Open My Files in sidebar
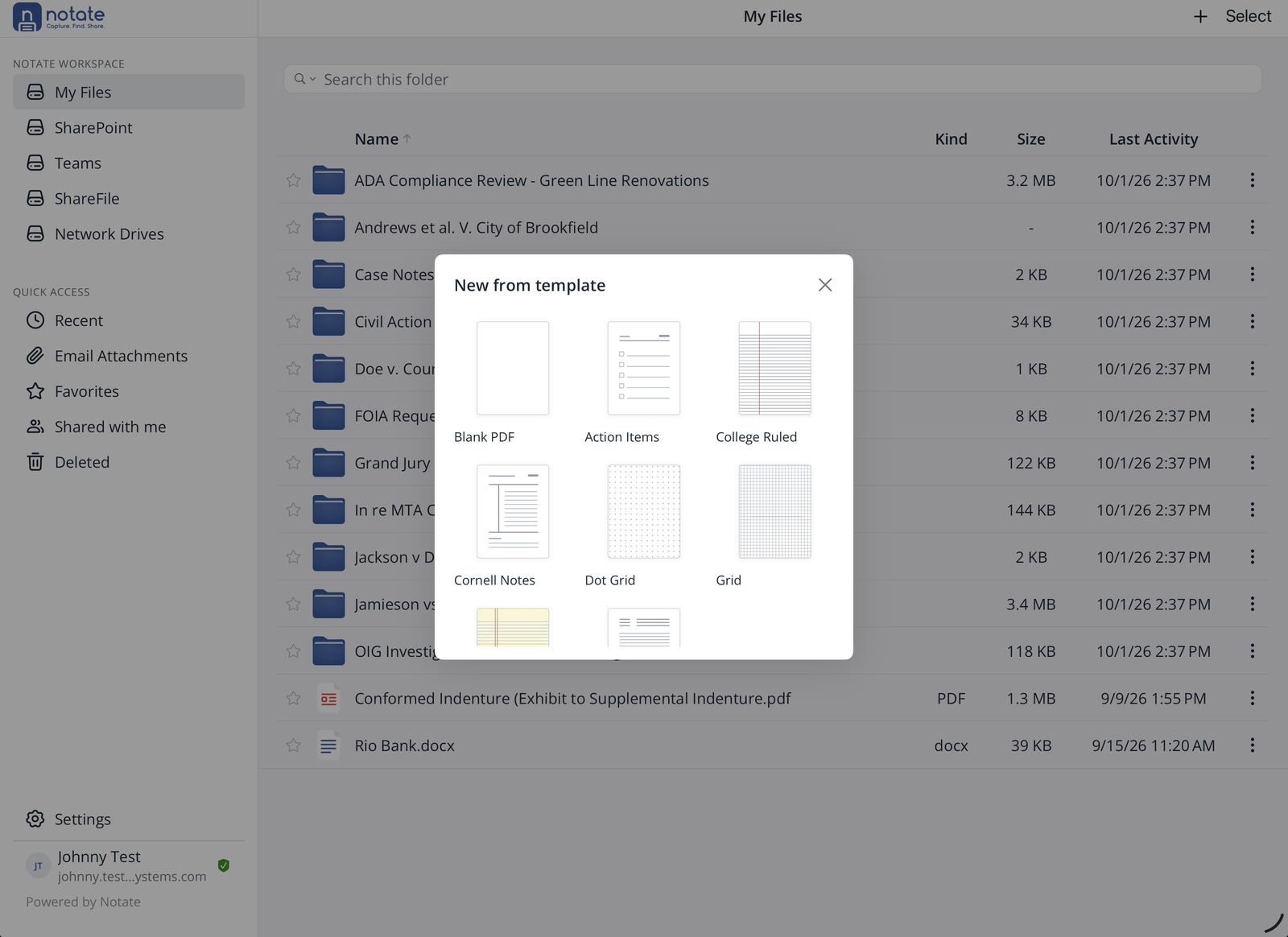Image resolution: width=1288 pixels, height=937 pixels. coord(129,92)
